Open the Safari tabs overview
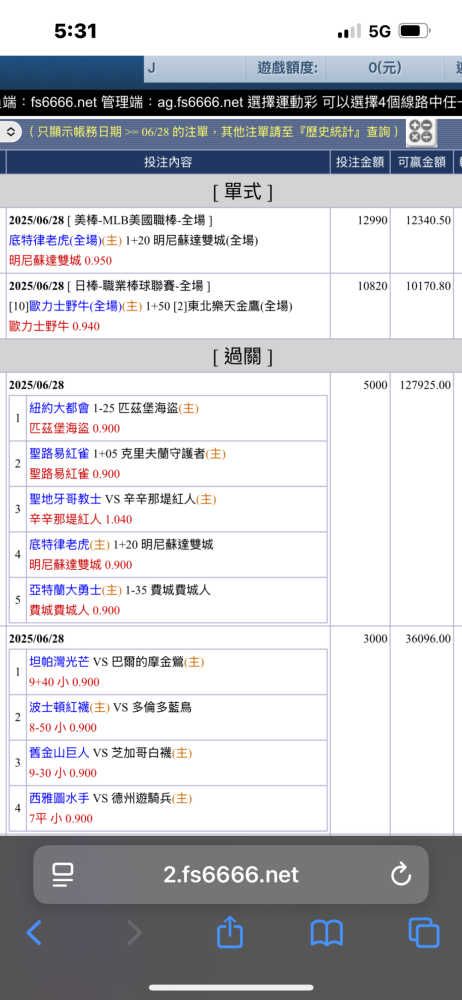This screenshot has width=462, height=1000. point(424,933)
